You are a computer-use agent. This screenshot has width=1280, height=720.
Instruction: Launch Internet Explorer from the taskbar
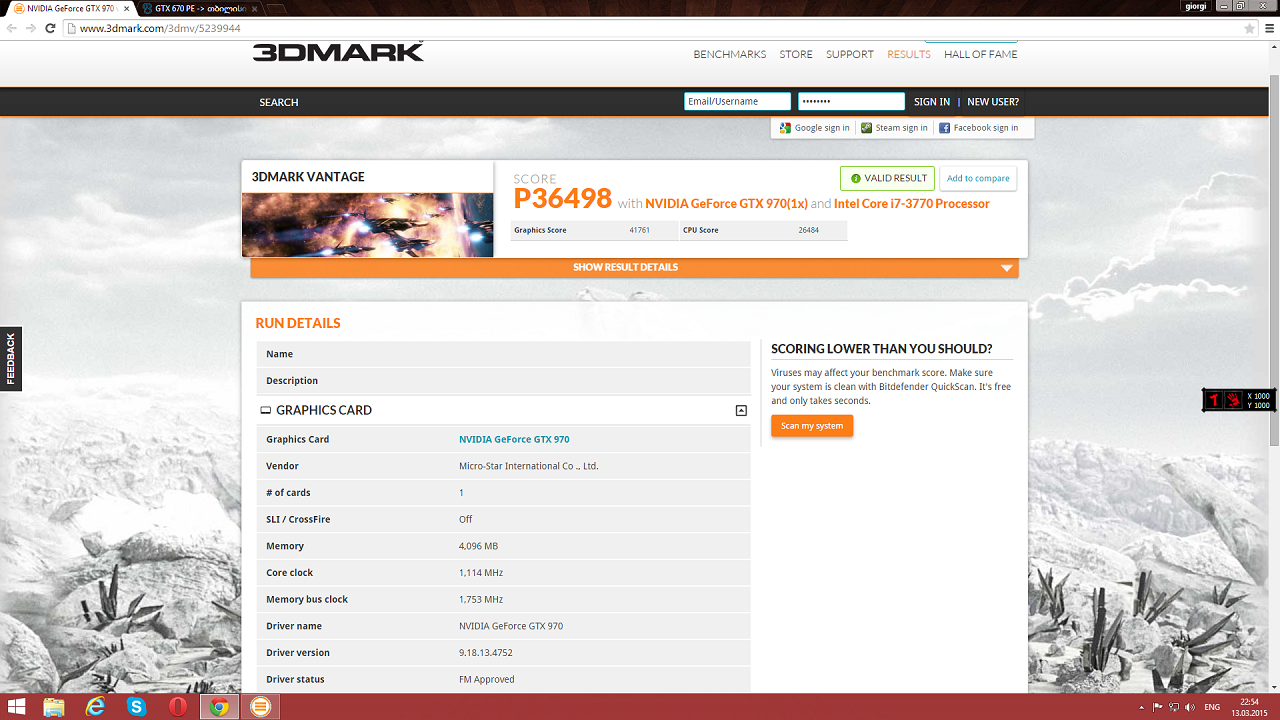(x=96, y=707)
